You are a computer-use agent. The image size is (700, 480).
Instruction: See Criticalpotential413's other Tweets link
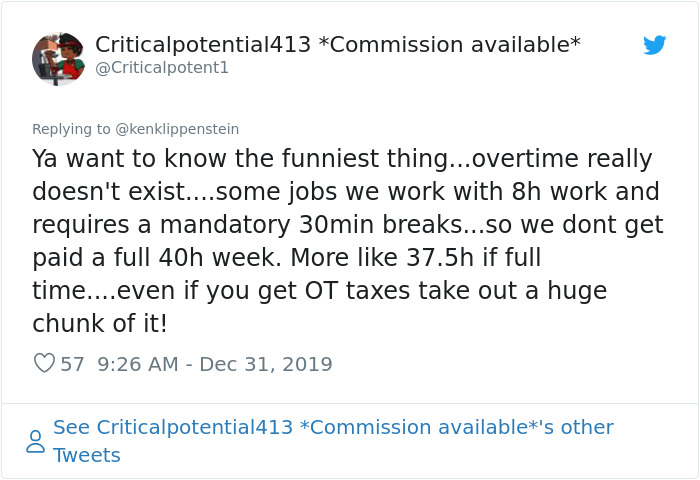click(332, 428)
